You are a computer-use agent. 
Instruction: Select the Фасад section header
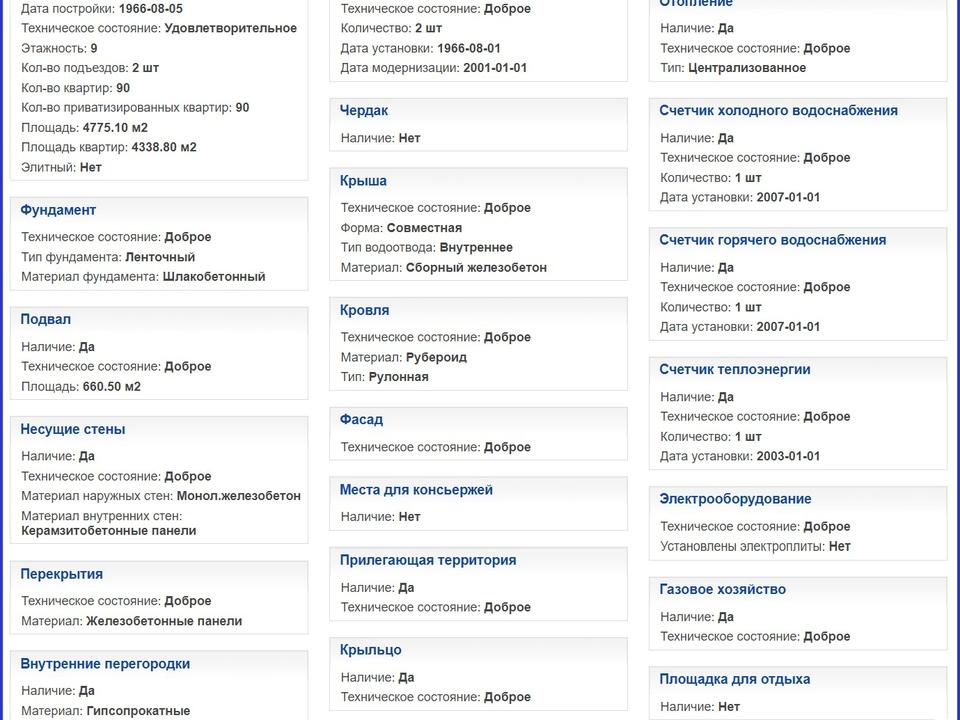(x=361, y=420)
